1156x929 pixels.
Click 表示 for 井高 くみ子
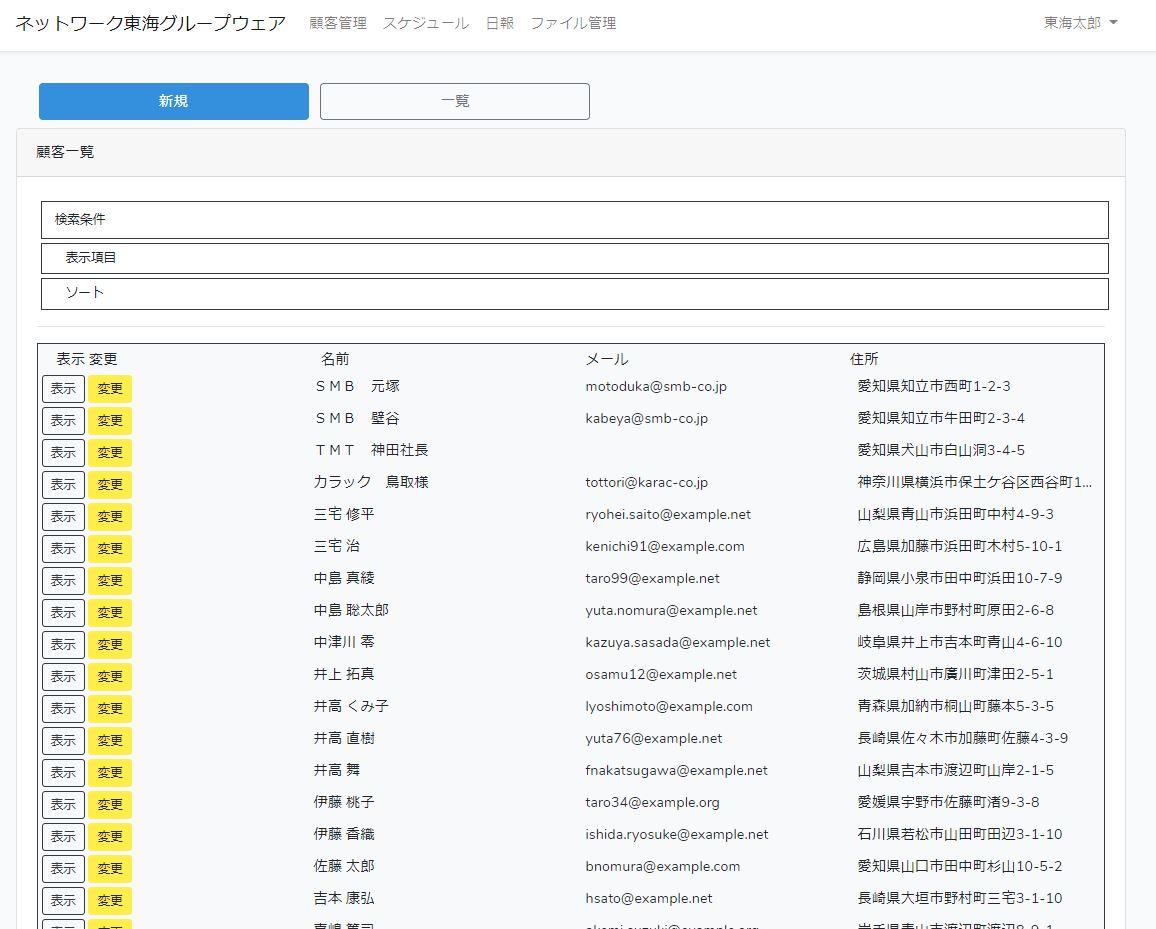[63, 709]
